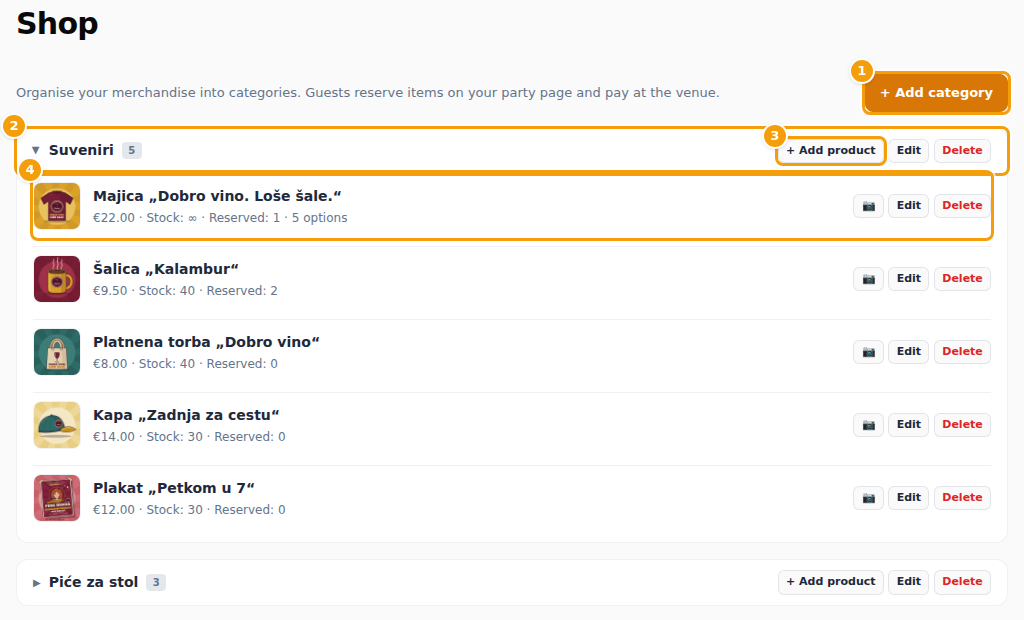Click Kapa „Zadnja za cestu“ name
Image resolution: width=1024 pixels, height=620 pixels.
tap(186, 416)
